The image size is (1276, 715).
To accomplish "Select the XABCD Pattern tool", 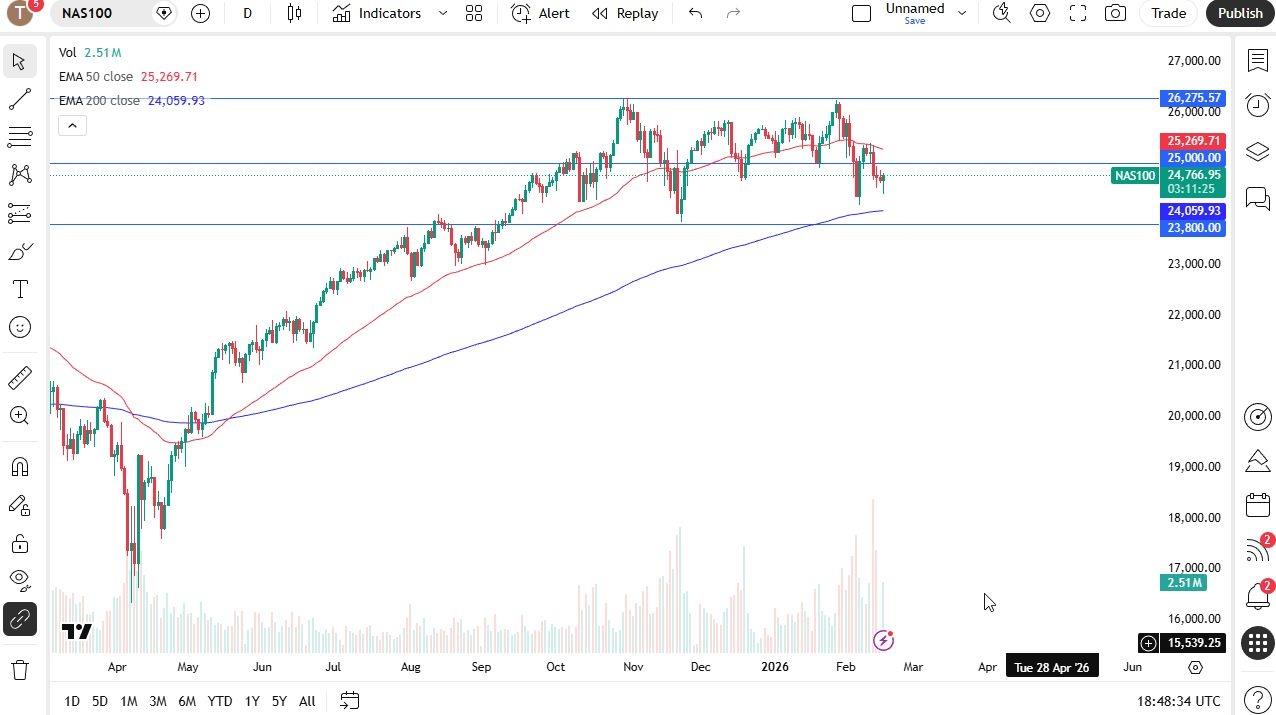I will (x=19, y=175).
